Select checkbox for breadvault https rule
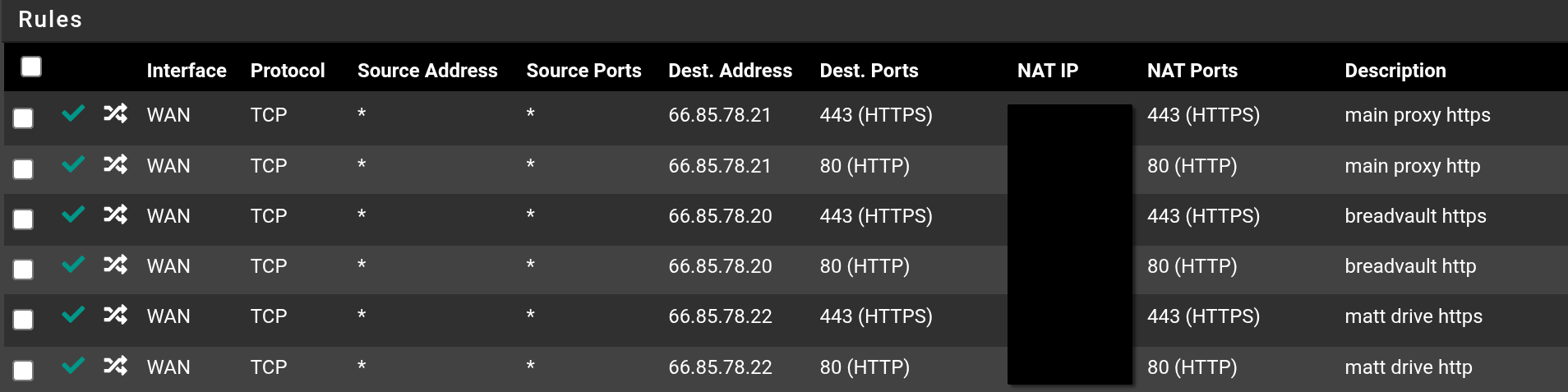The width and height of the screenshot is (1568, 392). tap(23, 219)
